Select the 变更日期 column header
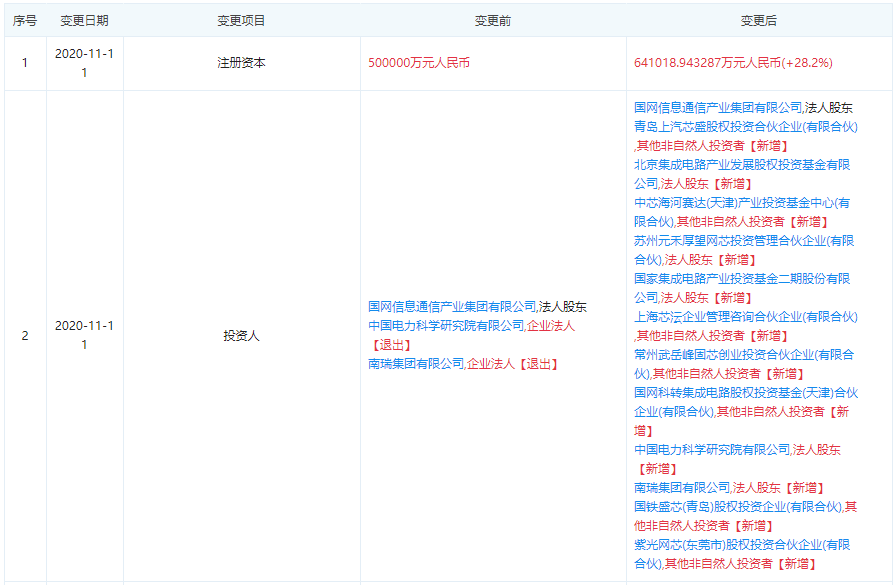Image resolution: width=894 pixels, height=585 pixels. [x=84, y=21]
